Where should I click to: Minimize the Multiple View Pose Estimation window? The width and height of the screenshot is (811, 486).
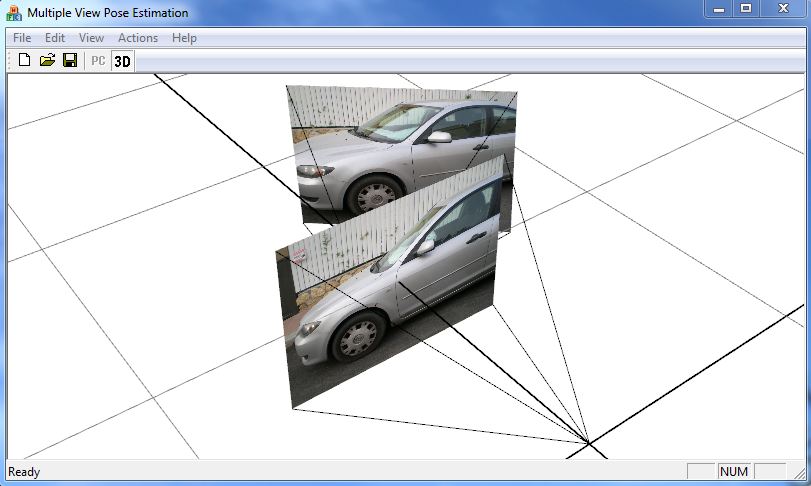coord(719,9)
